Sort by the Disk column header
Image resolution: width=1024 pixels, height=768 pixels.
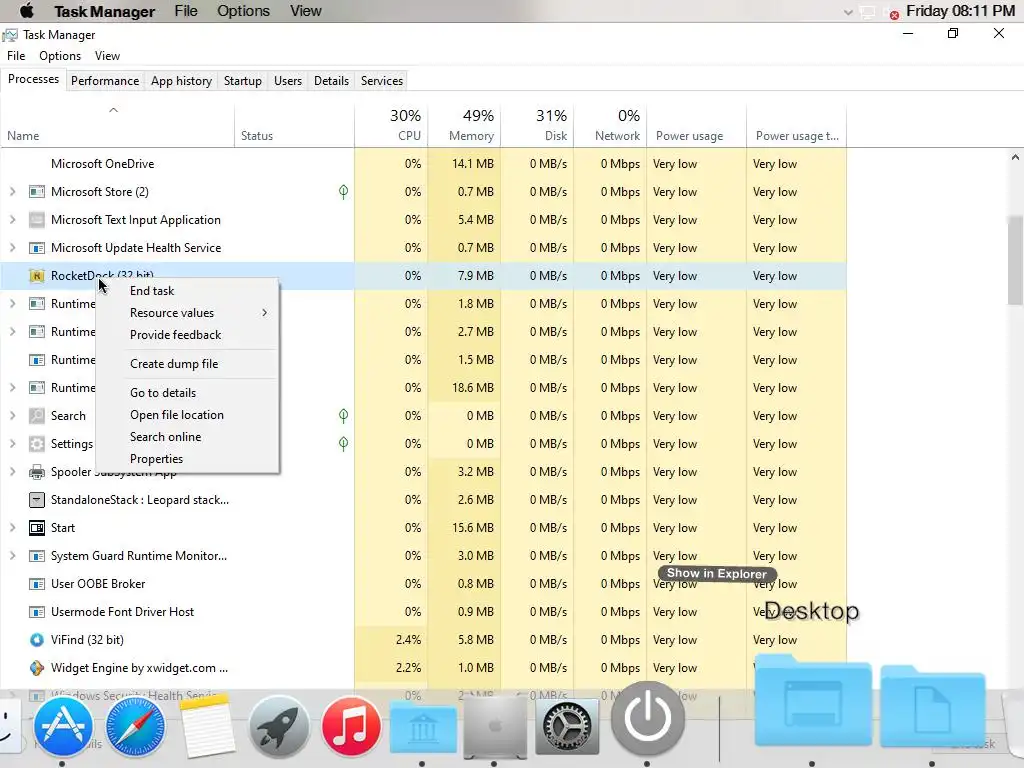[537, 125]
